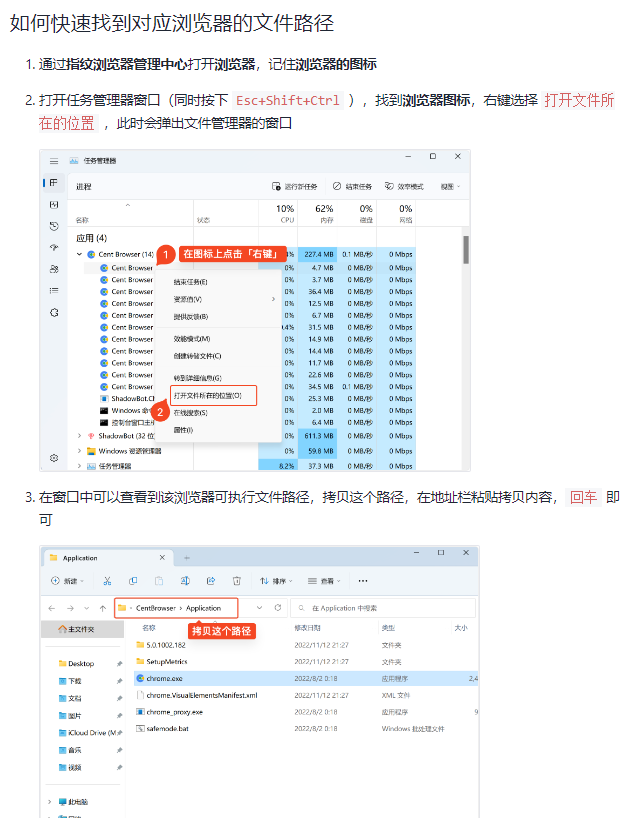Click the delete trash icon in Explorer toolbar

tap(237, 580)
